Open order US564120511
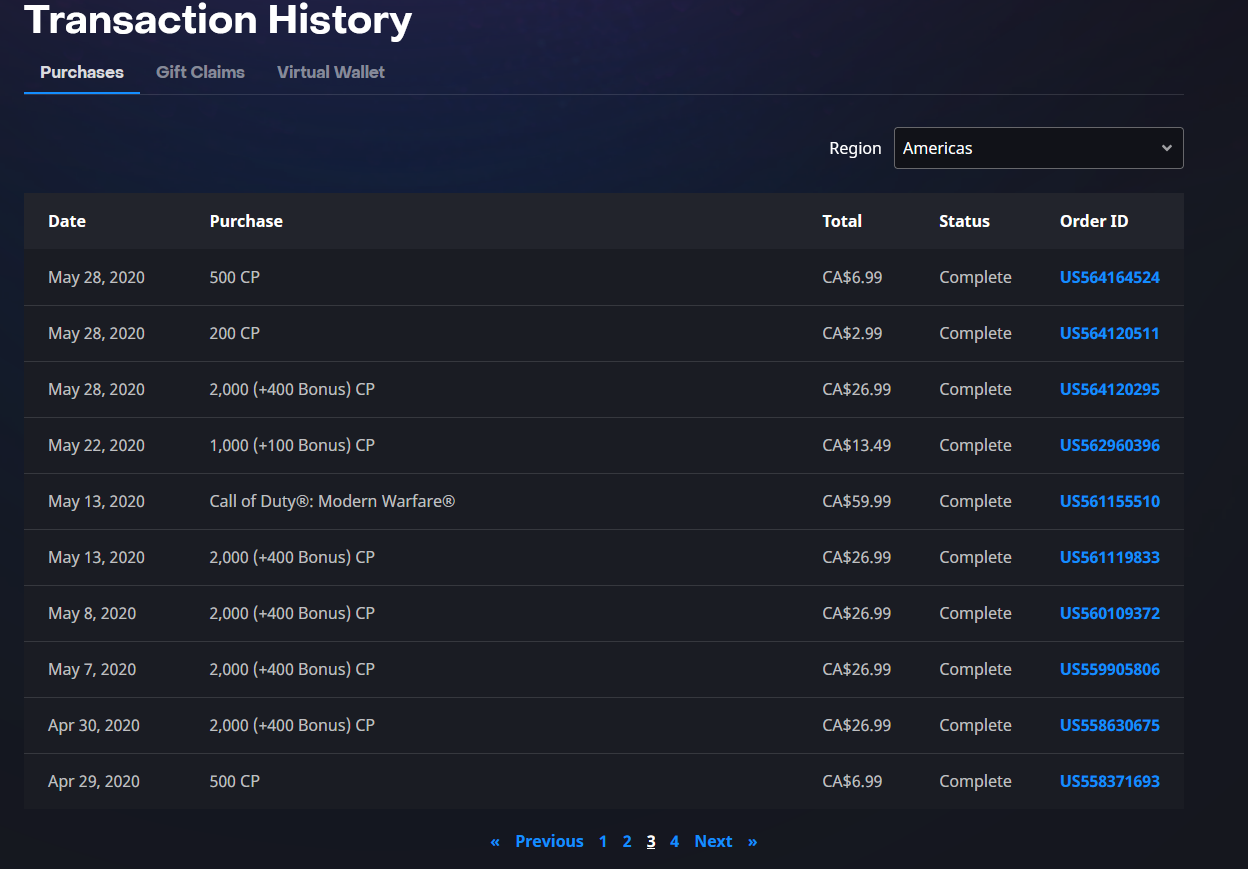 [x=1109, y=333]
